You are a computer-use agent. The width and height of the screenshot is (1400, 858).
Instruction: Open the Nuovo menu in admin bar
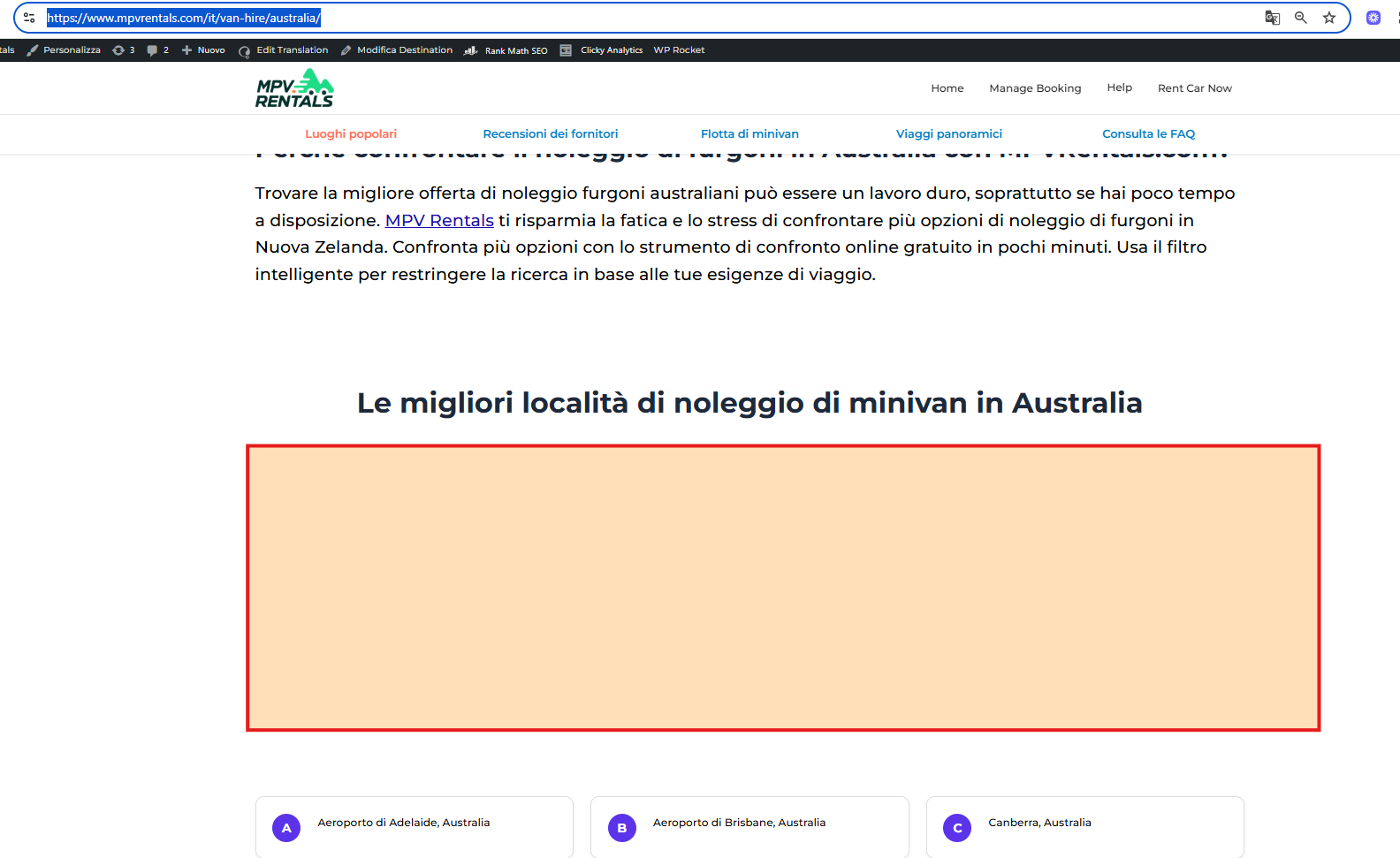203,50
